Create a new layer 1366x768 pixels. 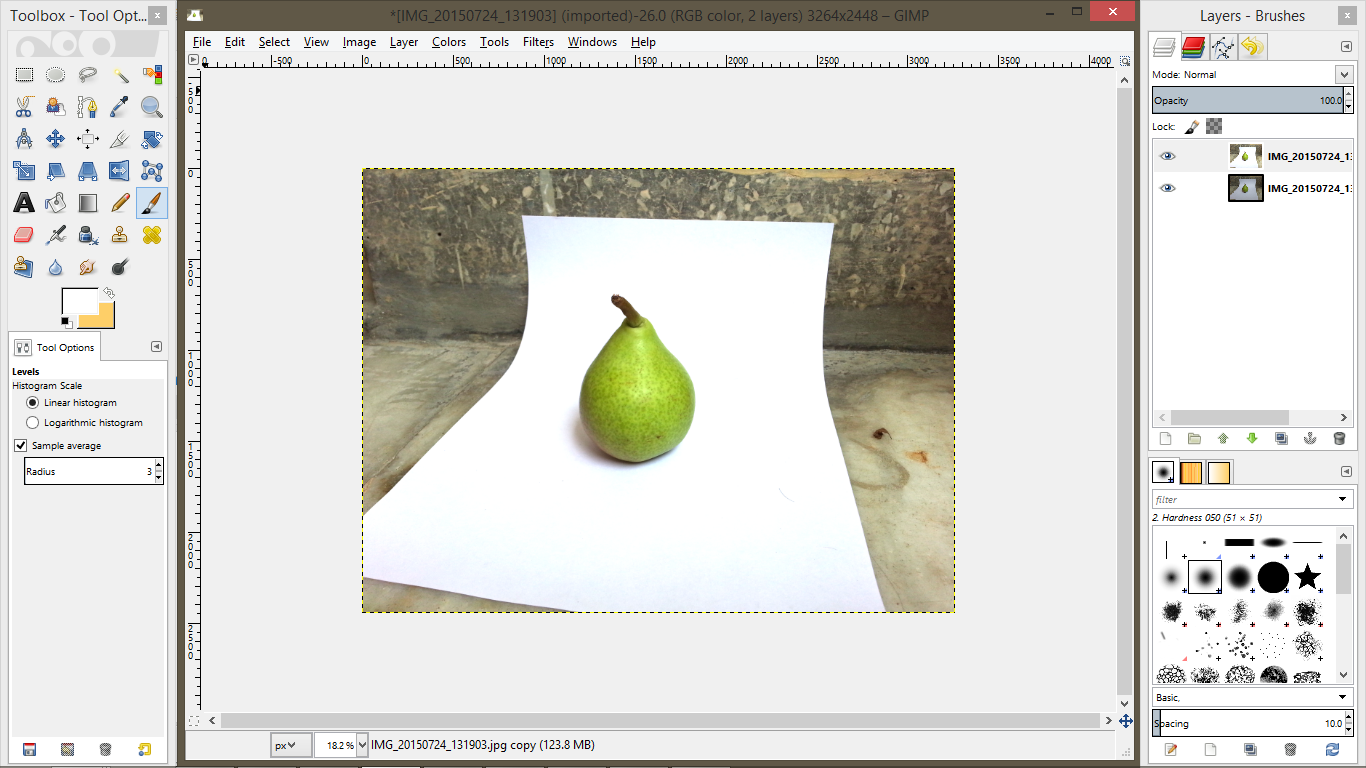point(1164,438)
